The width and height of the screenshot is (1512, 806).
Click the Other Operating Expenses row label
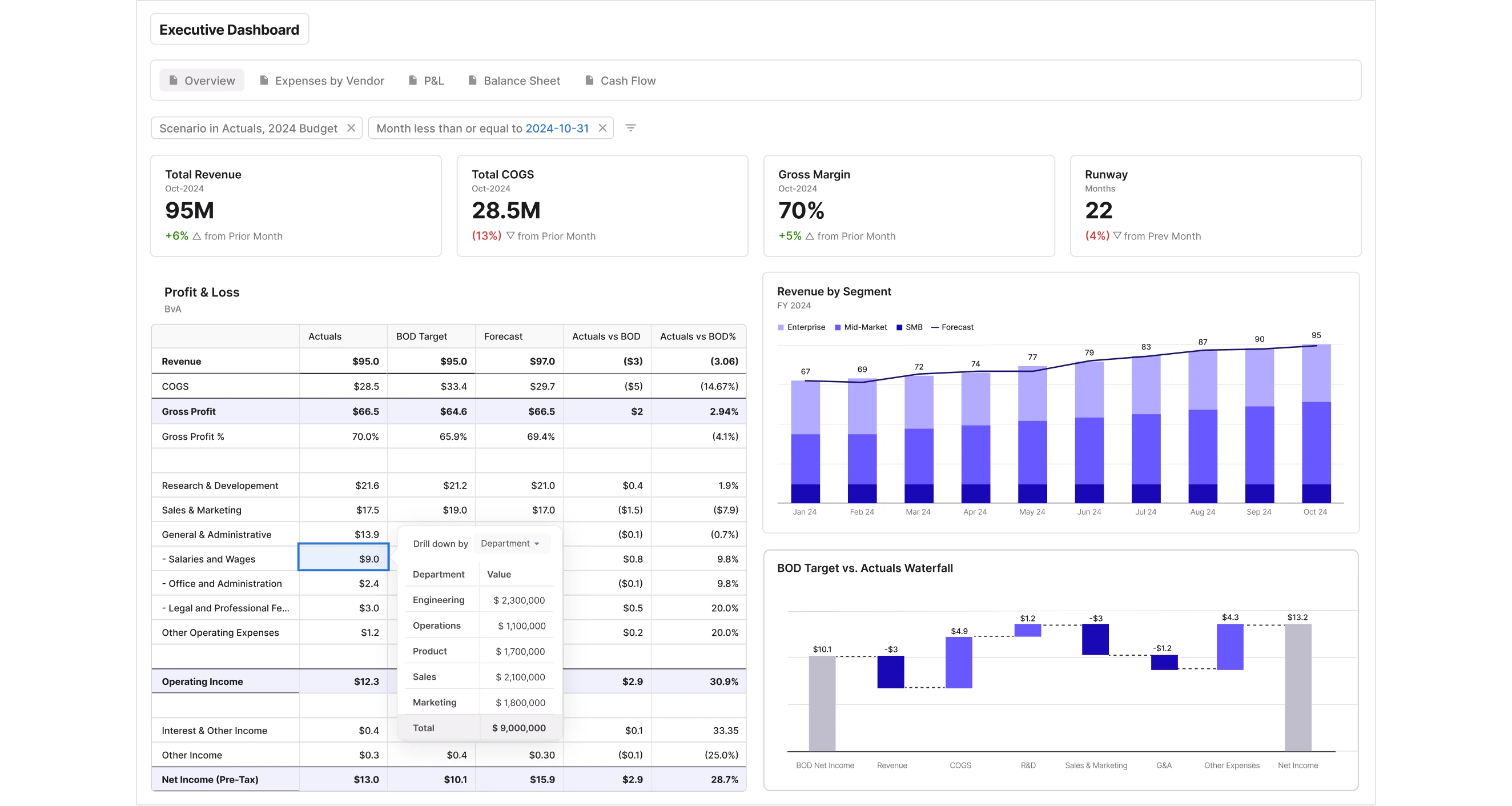(220, 633)
